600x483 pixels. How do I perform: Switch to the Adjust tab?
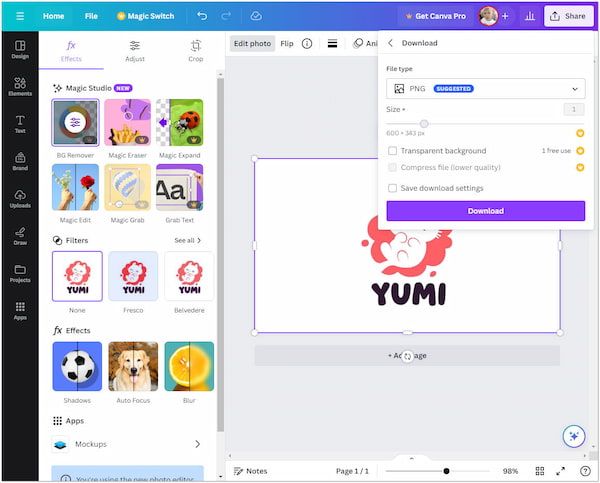[135, 50]
